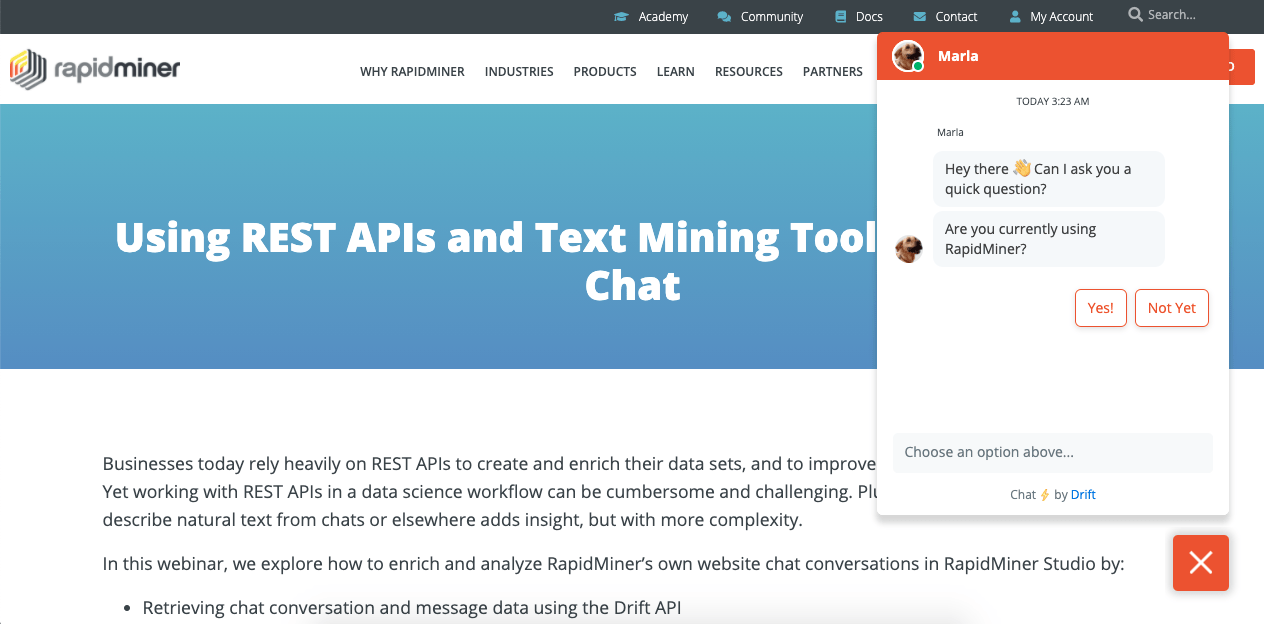Open the Partners menu
The height and width of the screenshot is (624, 1264).
(x=833, y=72)
